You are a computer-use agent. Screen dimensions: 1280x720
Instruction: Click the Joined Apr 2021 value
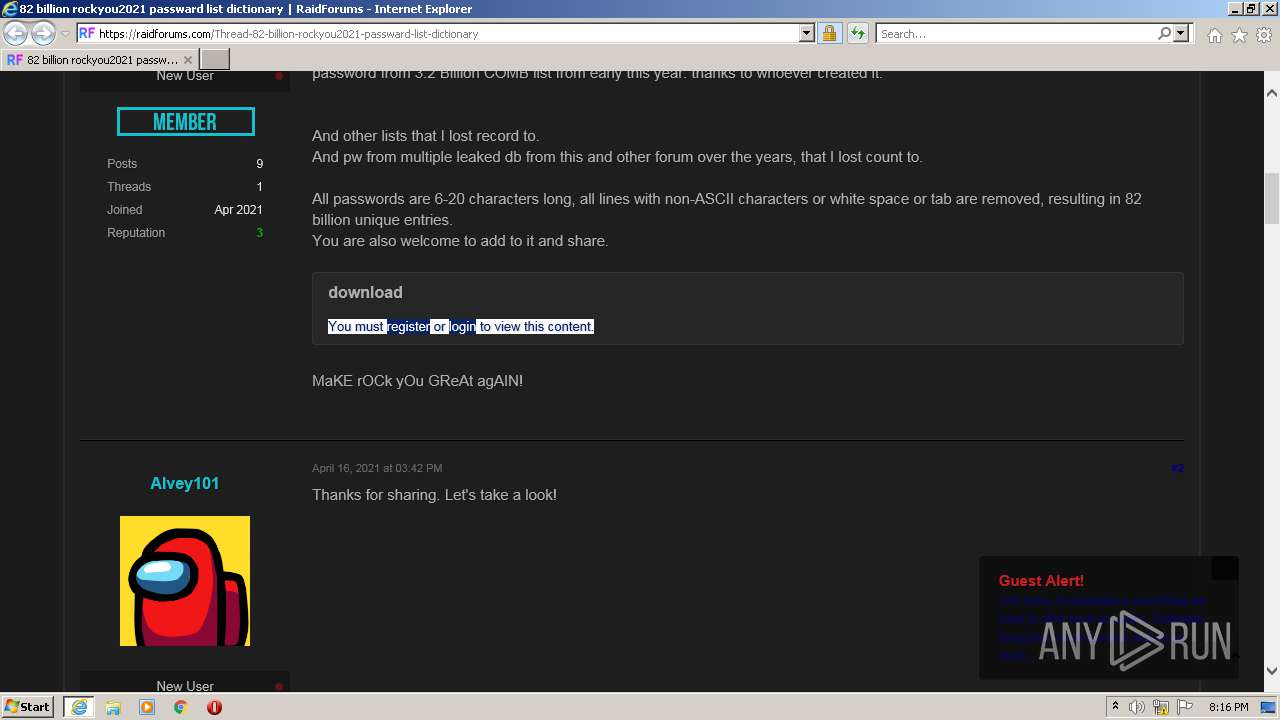(x=238, y=210)
